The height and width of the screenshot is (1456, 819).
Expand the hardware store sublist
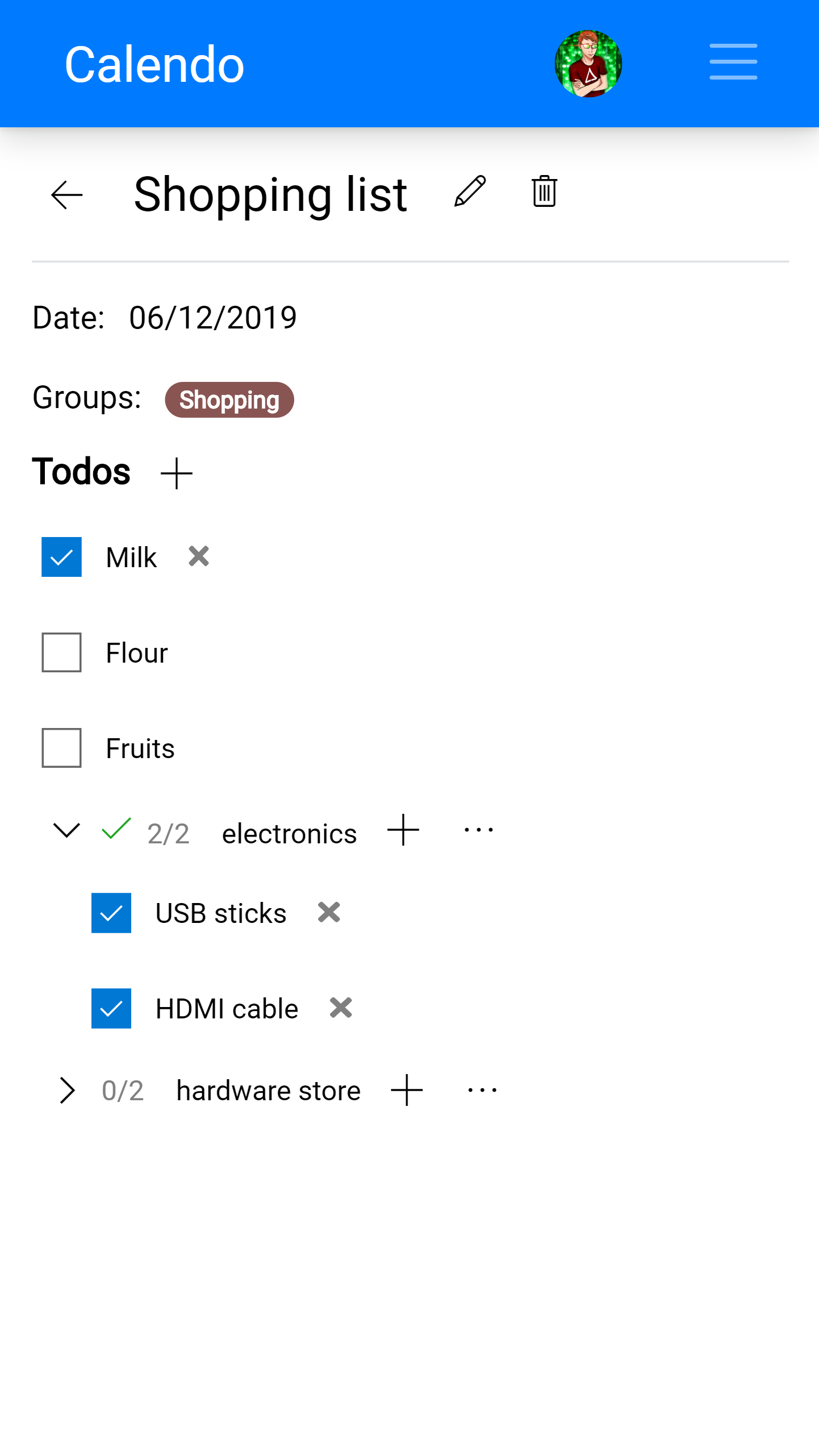[68, 1089]
